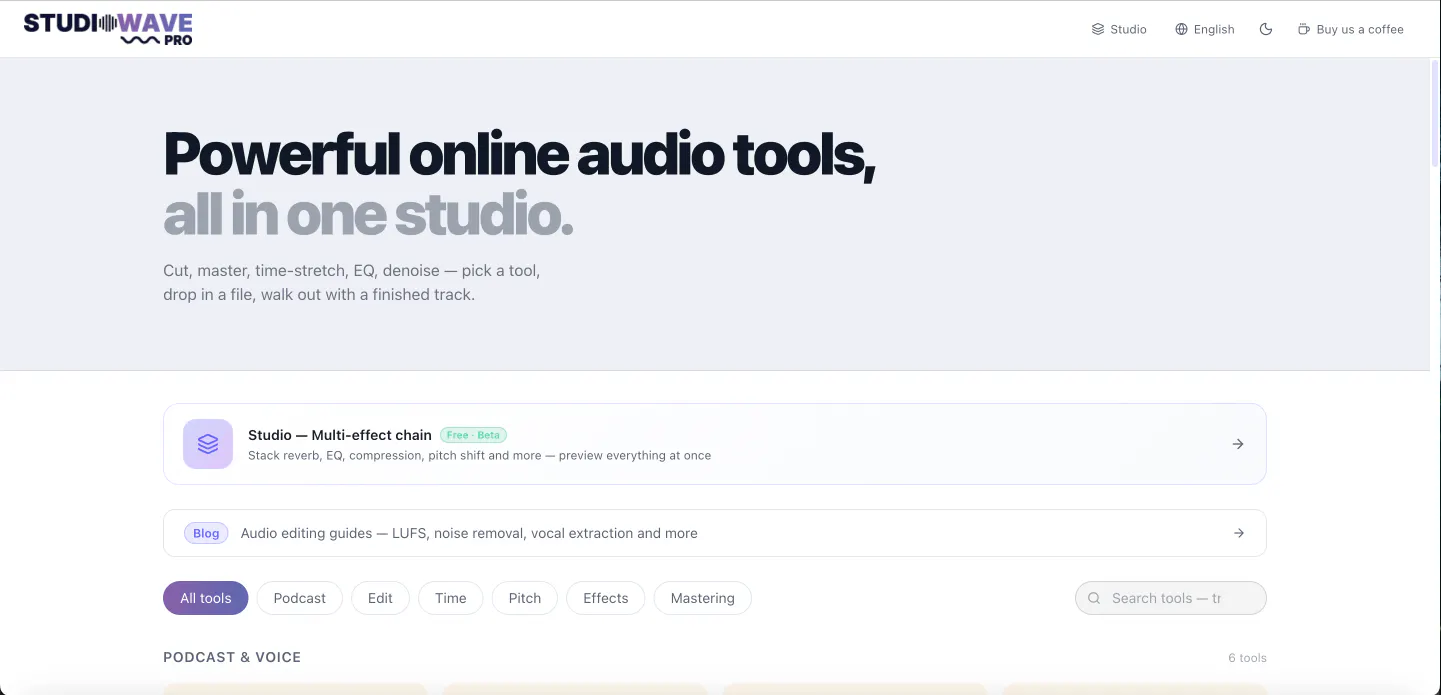
Task: Click the Studio layers icon in header
Action: tap(1097, 30)
